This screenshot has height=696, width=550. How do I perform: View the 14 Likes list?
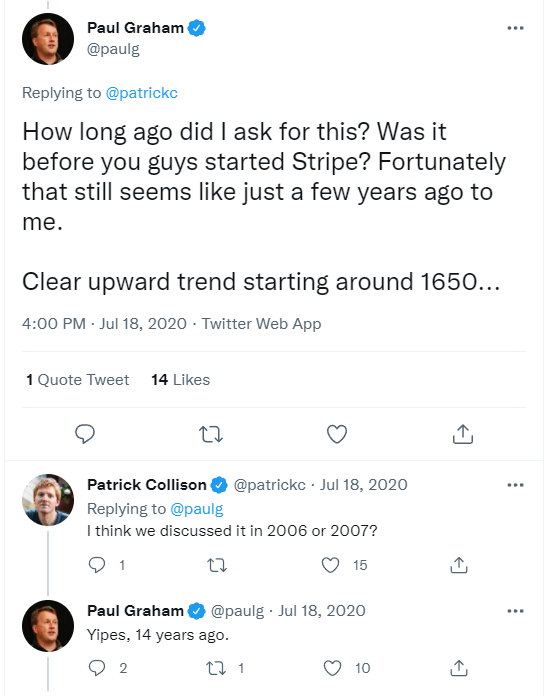[x=180, y=380]
